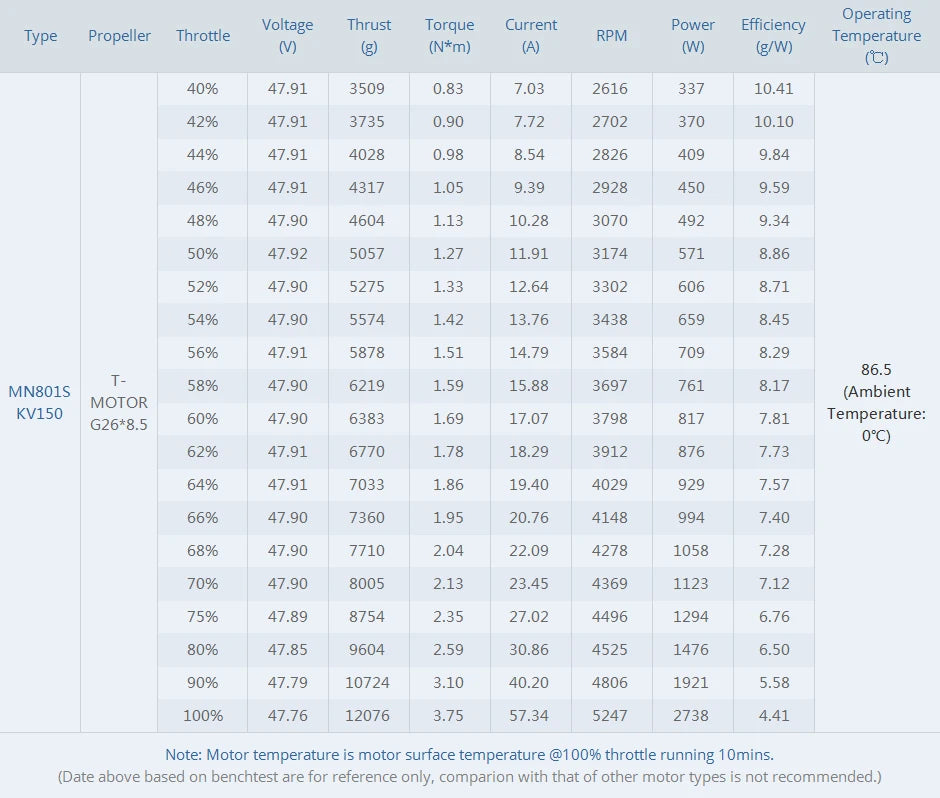940x798 pixels.
Task: Click the 5247 RPM value
Action: point(610,715)
